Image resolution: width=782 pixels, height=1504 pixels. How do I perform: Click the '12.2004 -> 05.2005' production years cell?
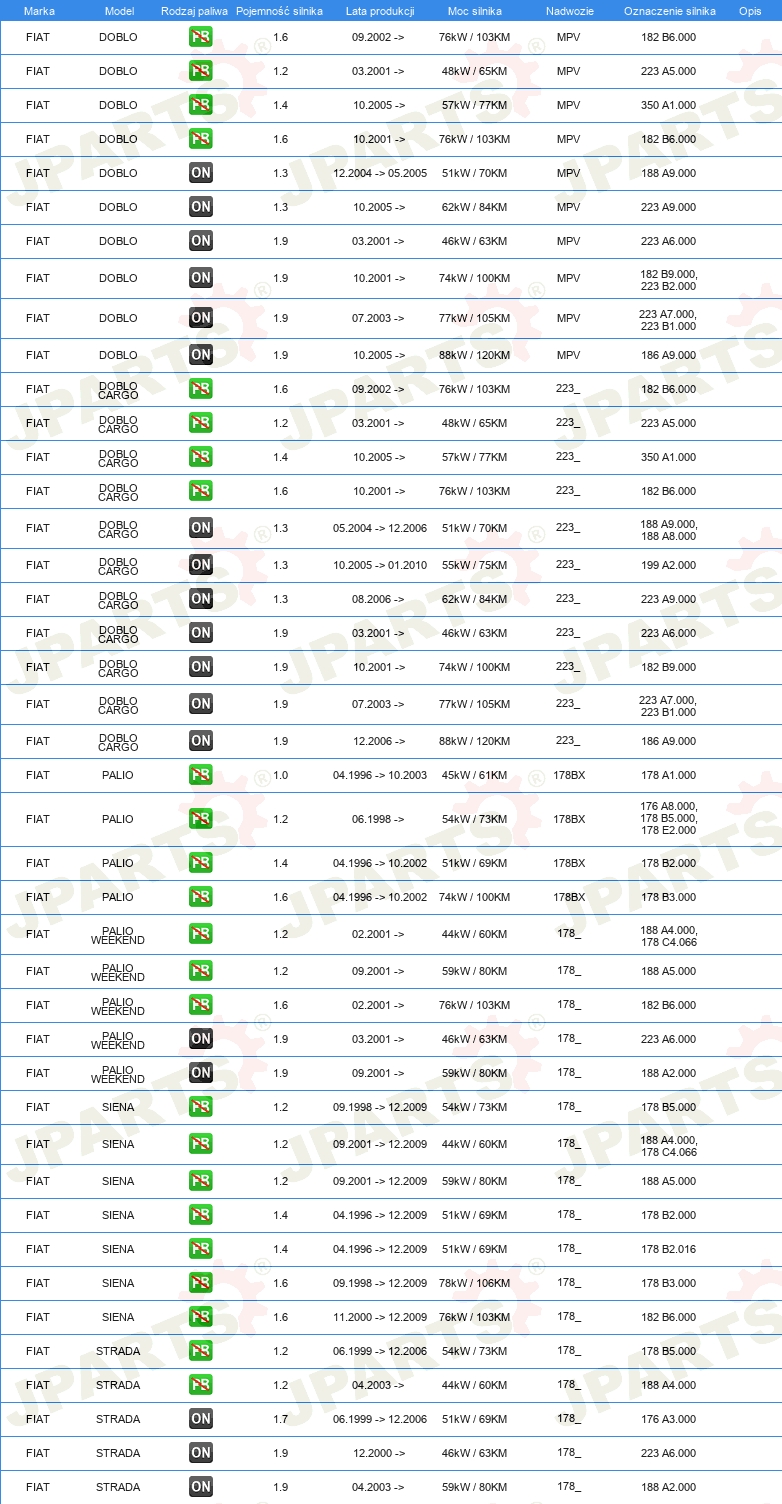pos(380,173)
